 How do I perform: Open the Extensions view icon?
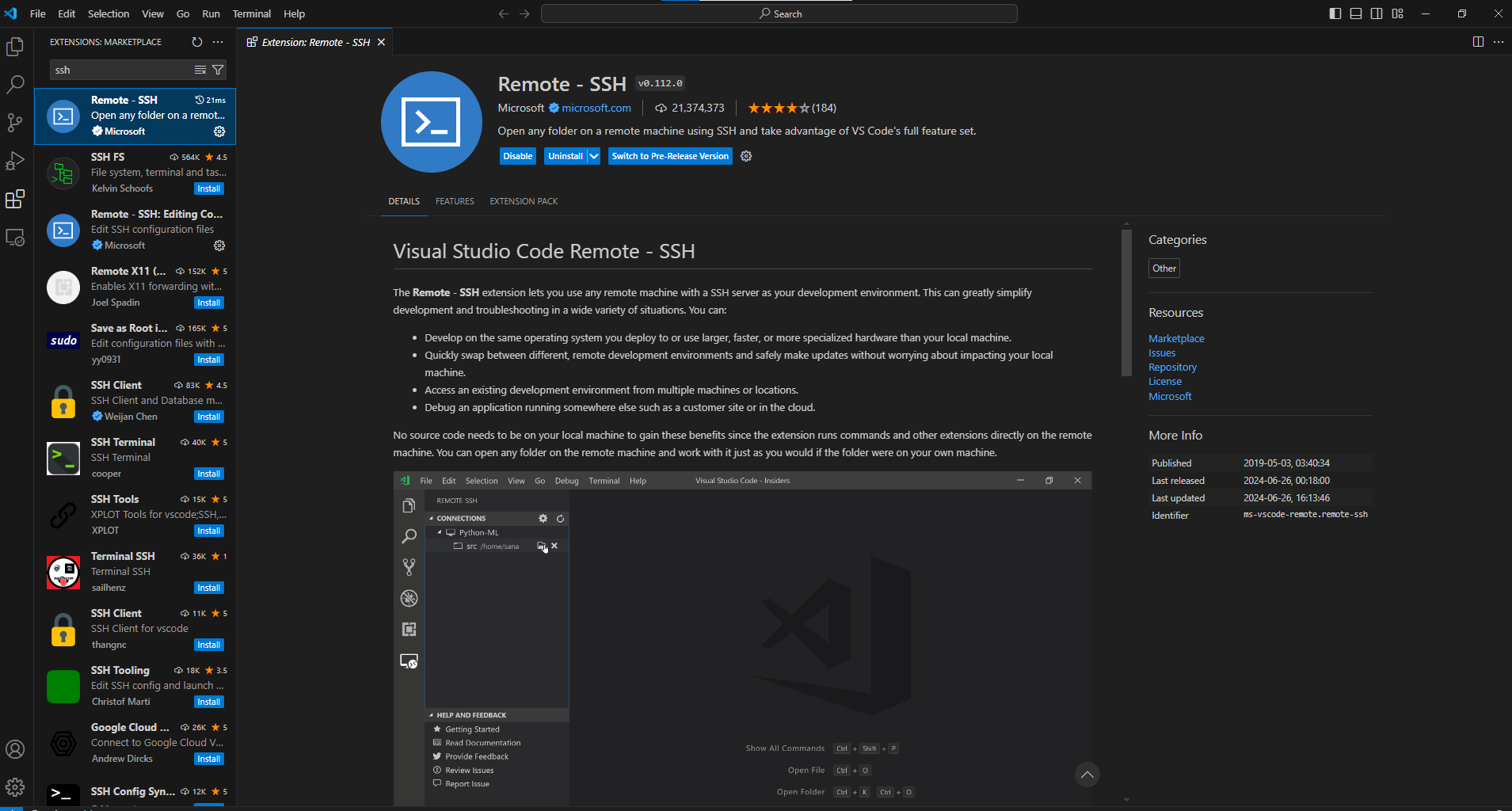click(15, 199)
